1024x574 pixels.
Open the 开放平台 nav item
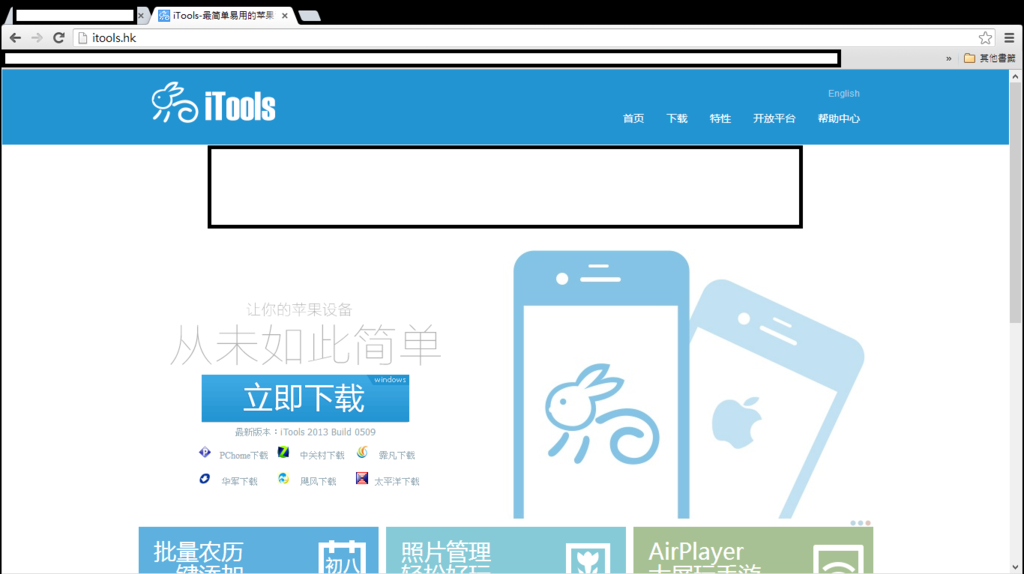click(775, 118)
